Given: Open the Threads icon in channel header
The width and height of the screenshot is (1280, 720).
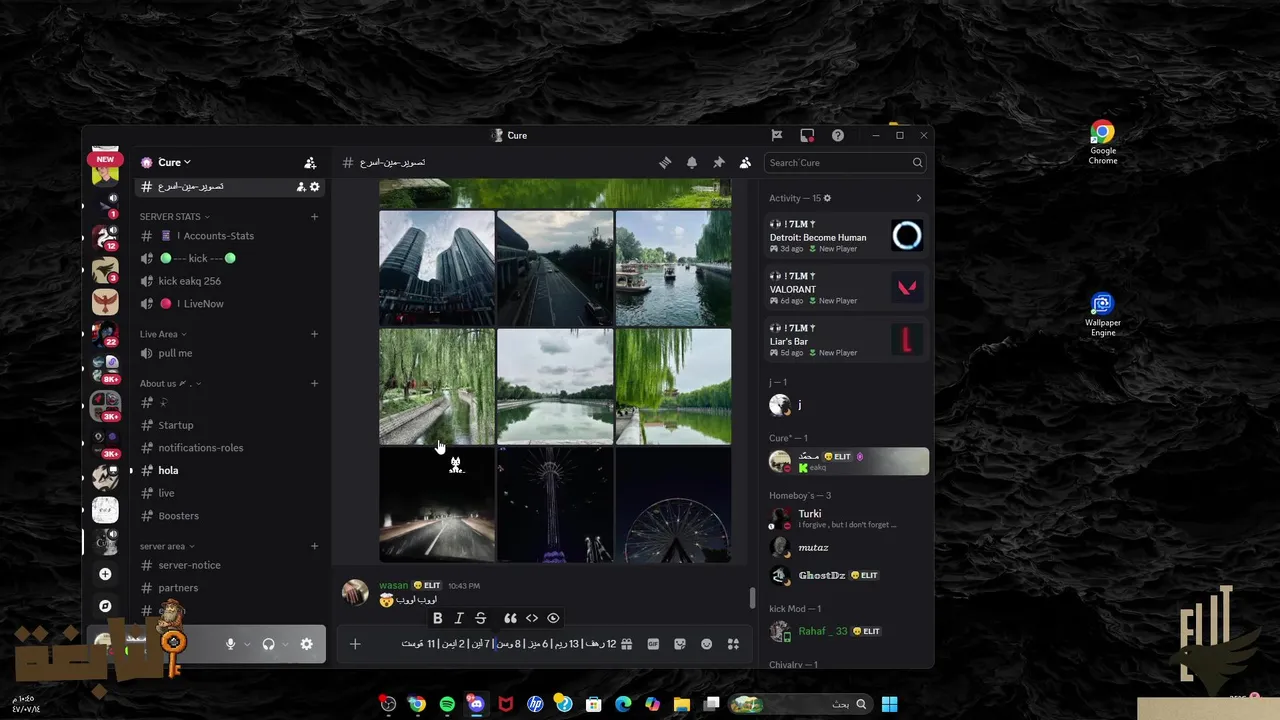Looking at the screenshot, I should coord(665,162).
